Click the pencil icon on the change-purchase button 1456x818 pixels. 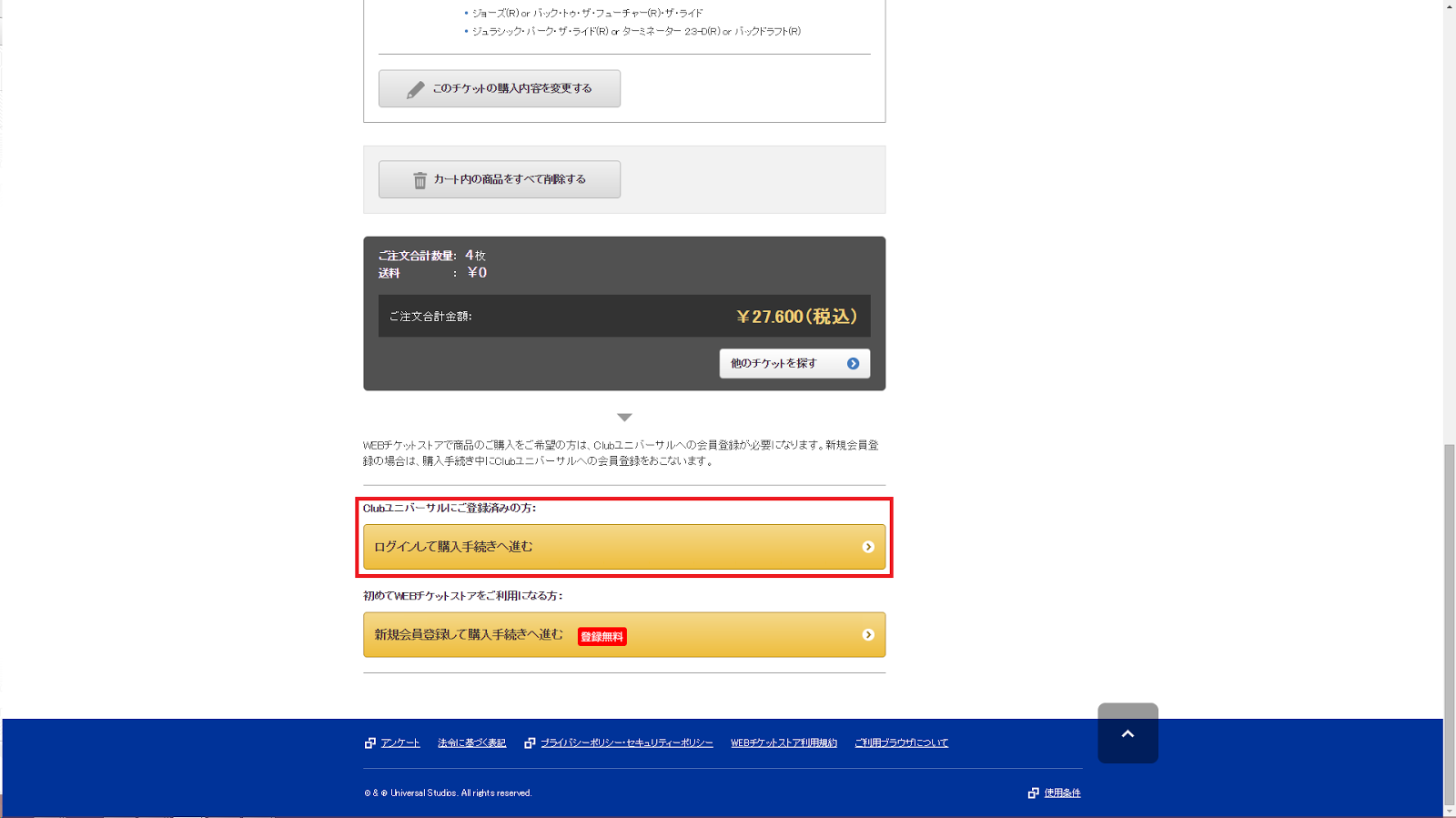click(416, 89)
